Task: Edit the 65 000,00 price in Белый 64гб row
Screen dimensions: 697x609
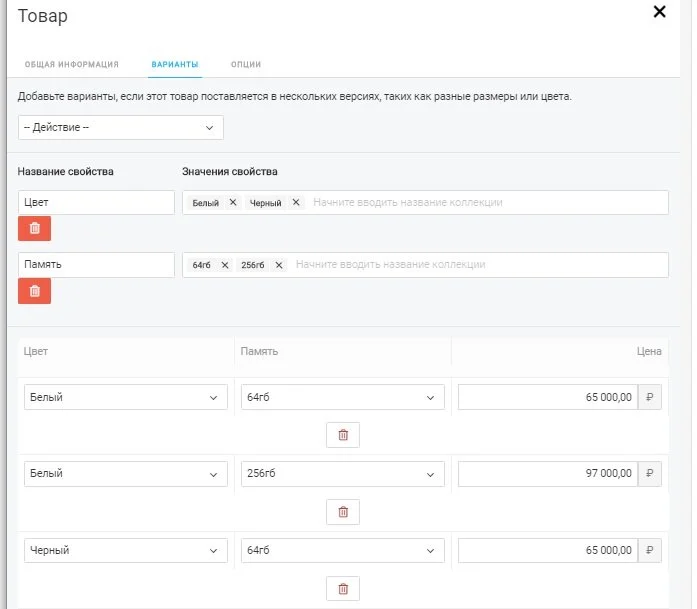Action: point(548,397)
